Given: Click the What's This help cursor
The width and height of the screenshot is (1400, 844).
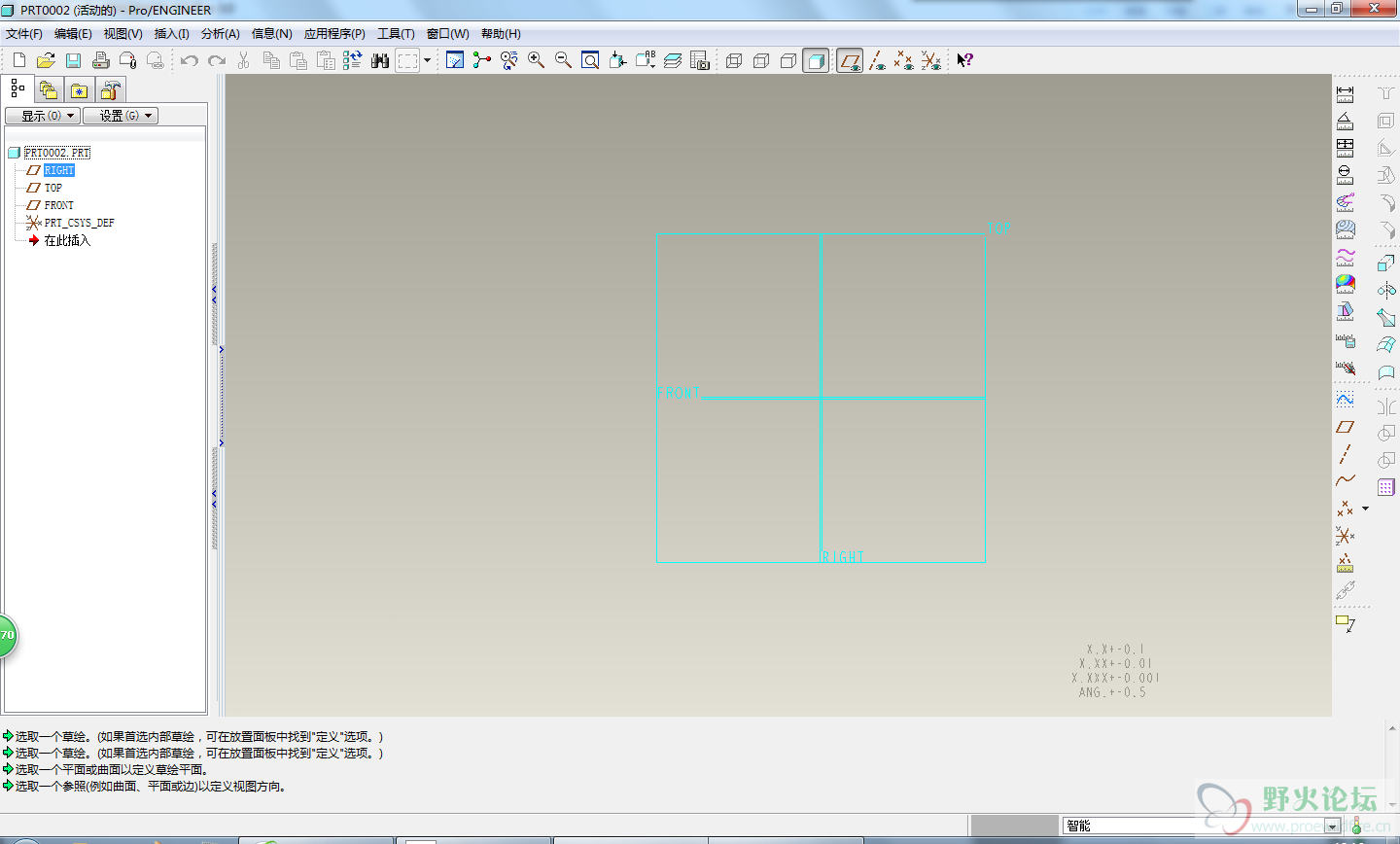Looking at the screenshot, I should [964, 60].
